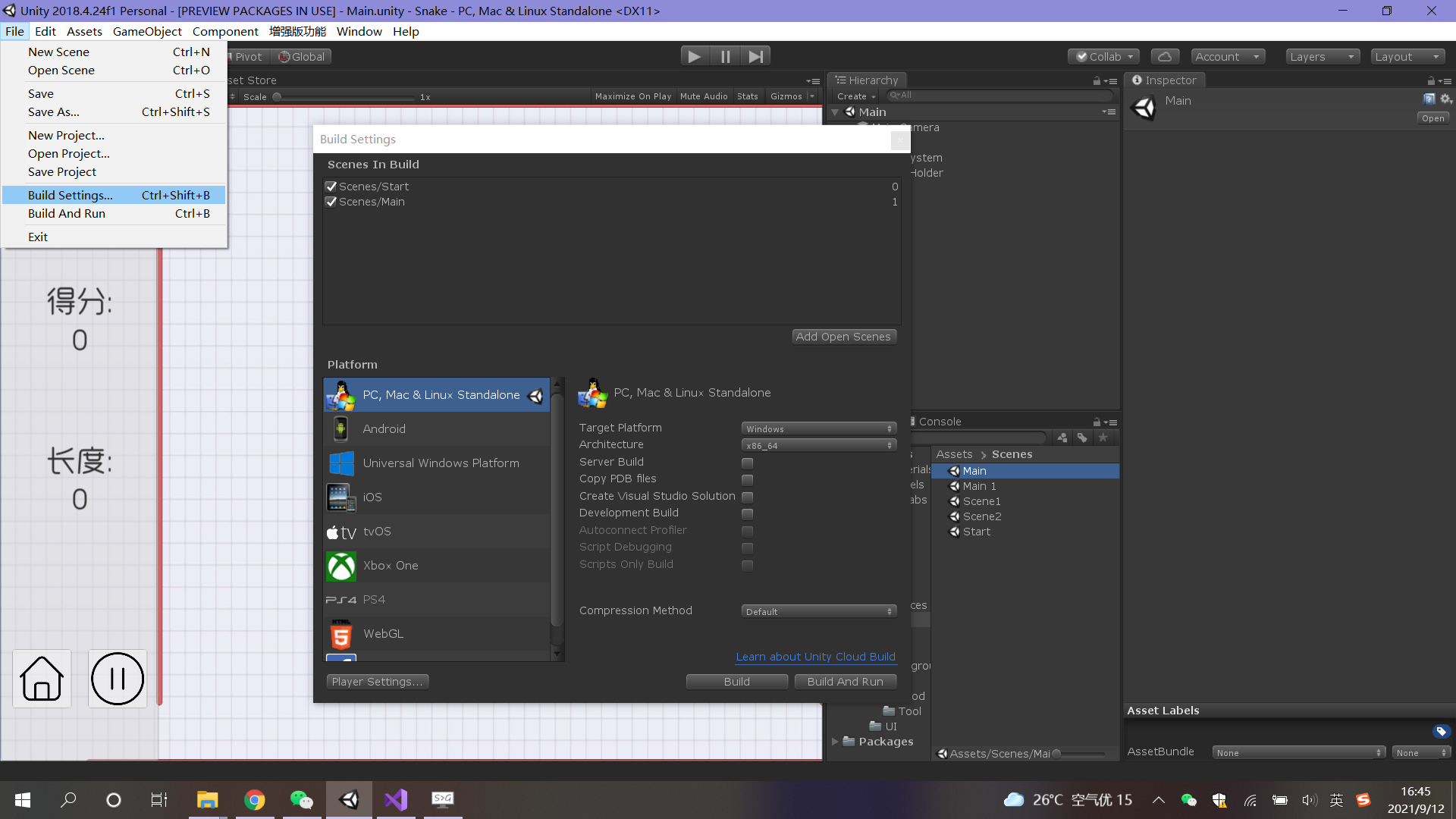Click the Step forward button

point(755,56)
